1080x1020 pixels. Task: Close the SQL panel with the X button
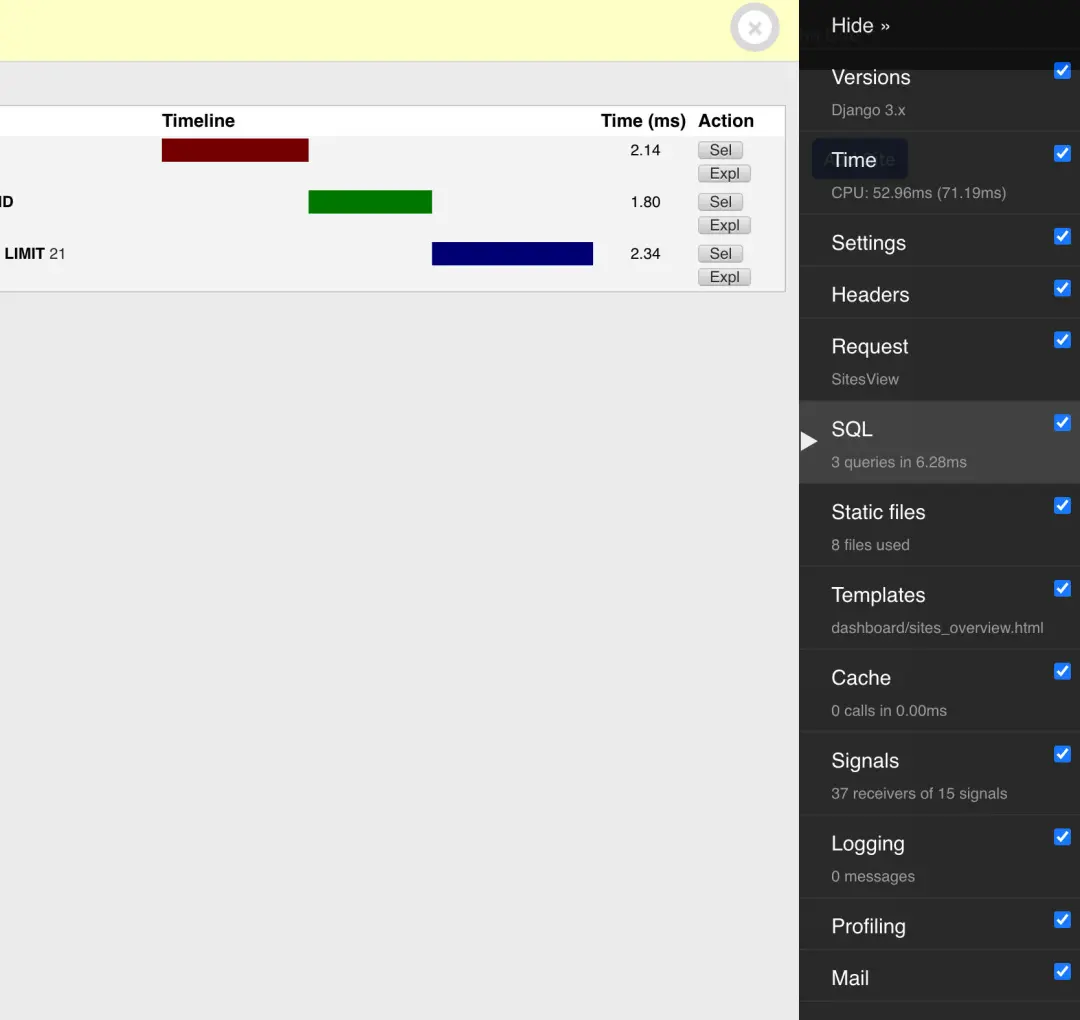755,28
